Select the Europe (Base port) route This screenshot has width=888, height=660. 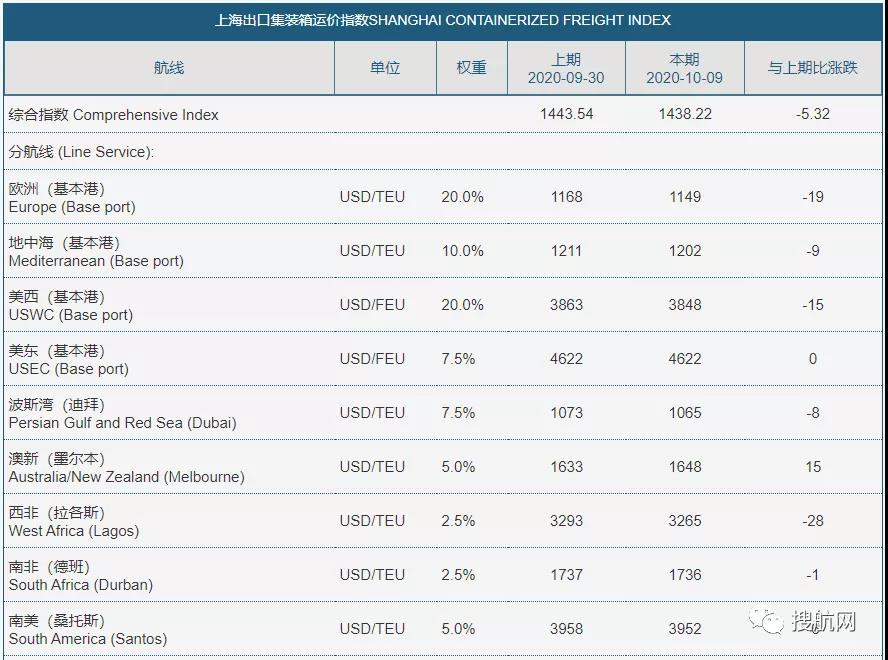click(71, 198)
